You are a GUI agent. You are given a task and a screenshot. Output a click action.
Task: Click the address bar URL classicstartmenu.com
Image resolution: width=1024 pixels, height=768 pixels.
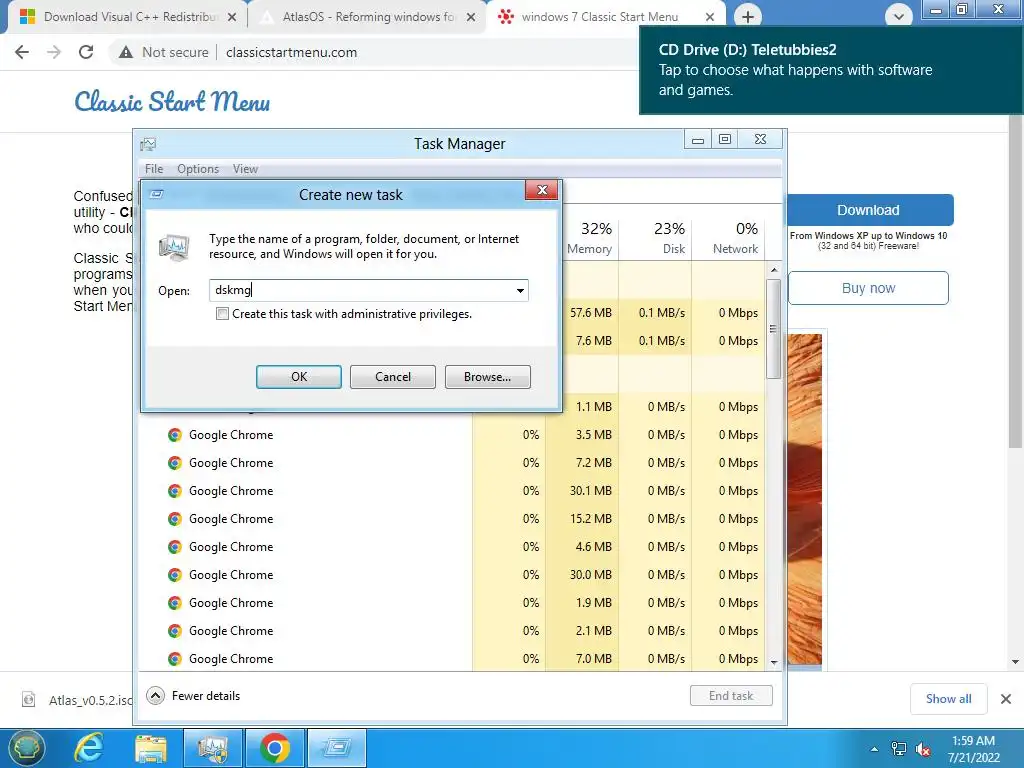tap(291, 52)
